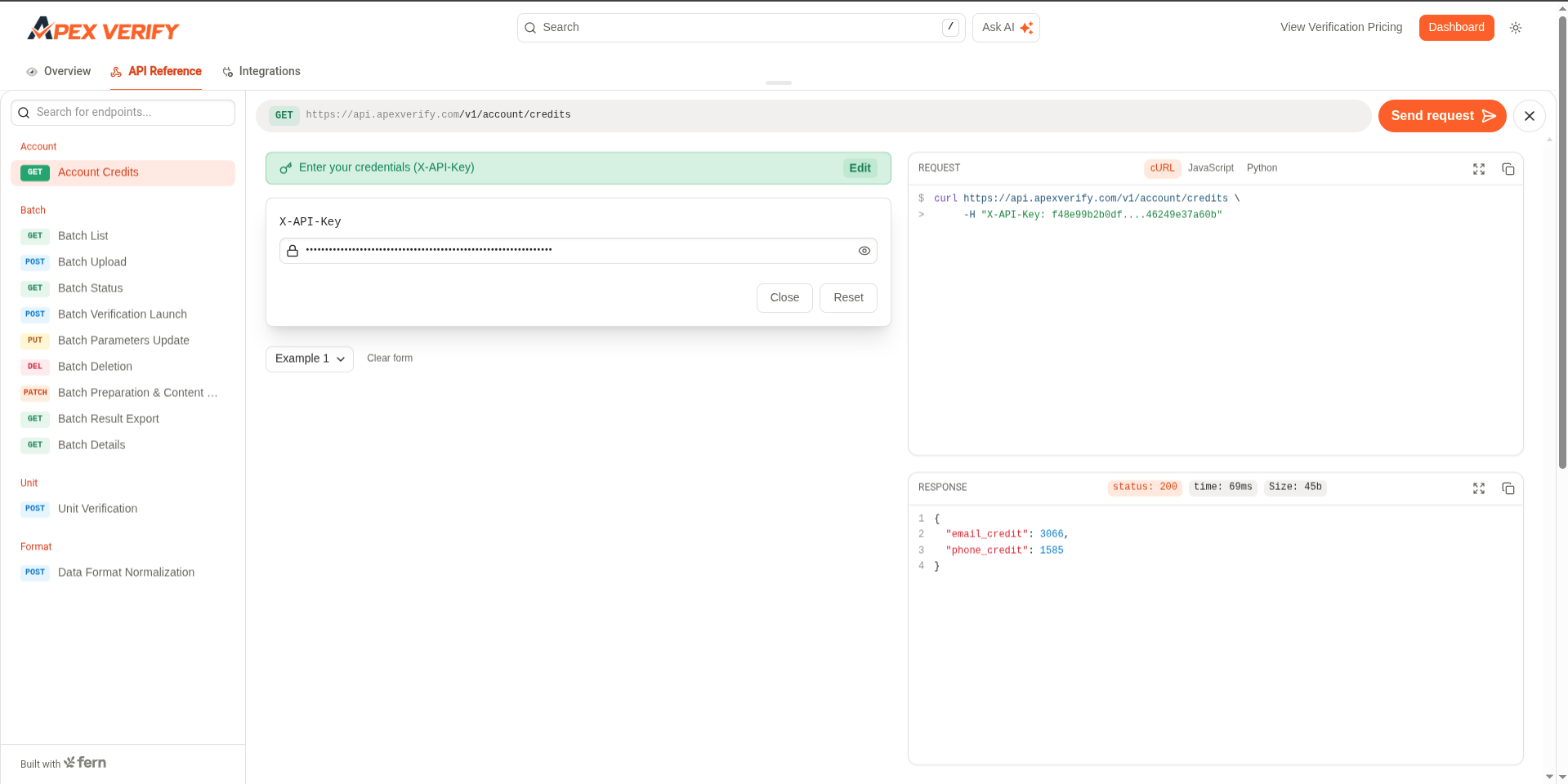
Task: Open Batch Result Export endpoint
Action: tap(123, 419)
